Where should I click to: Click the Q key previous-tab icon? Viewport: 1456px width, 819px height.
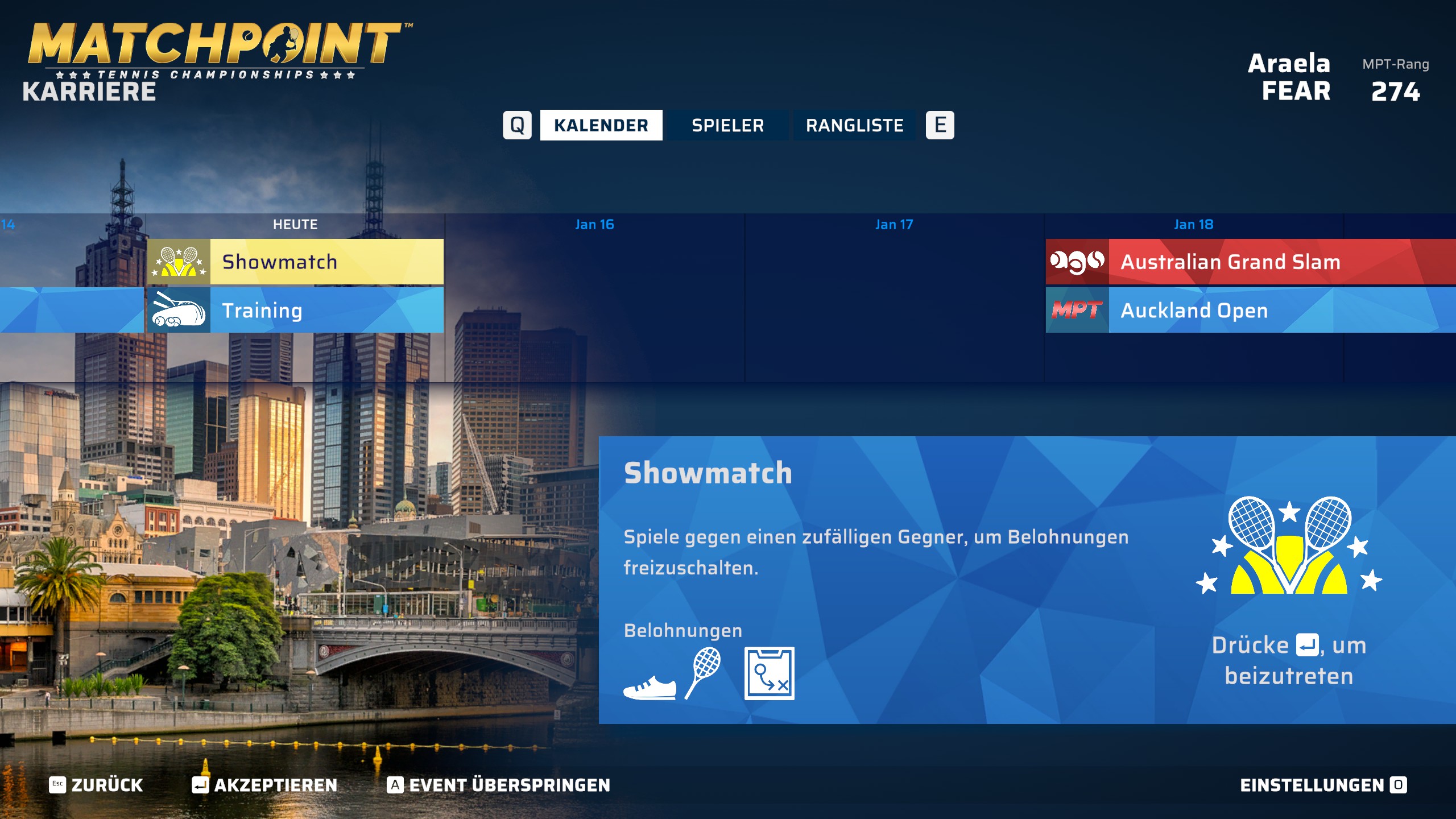click(x=517, y=125)
